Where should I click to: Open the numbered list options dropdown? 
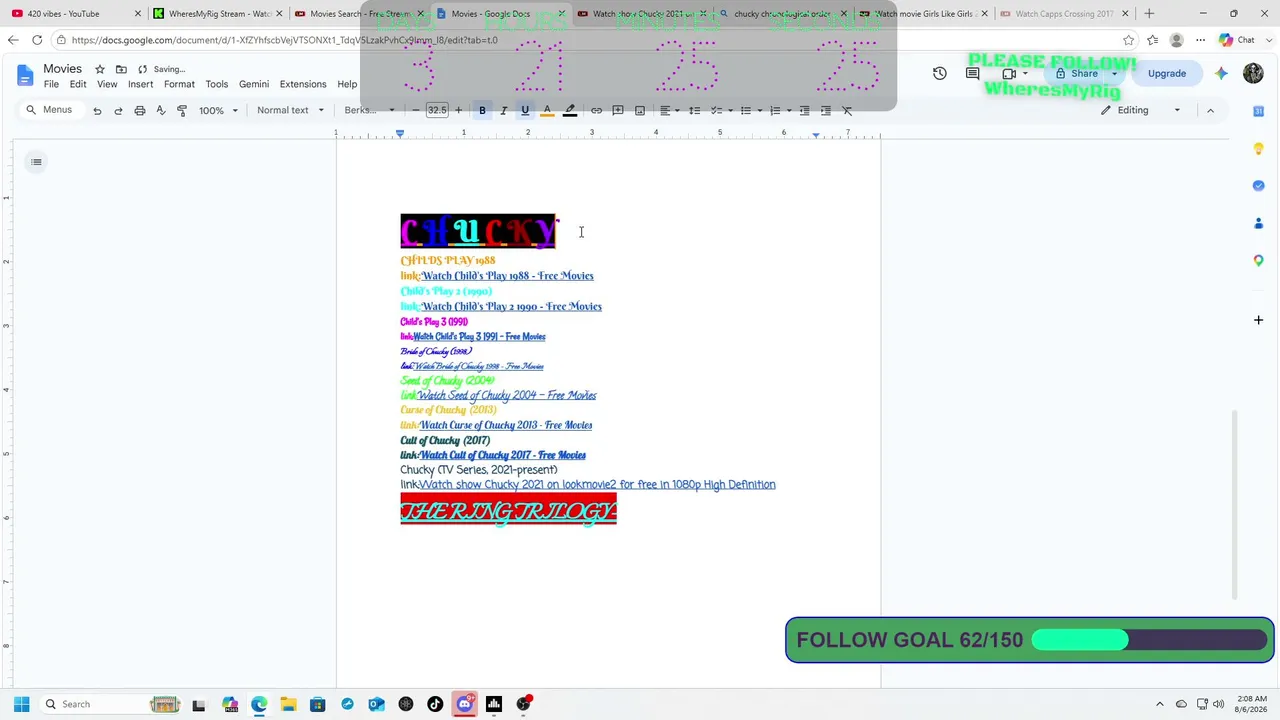780,110
